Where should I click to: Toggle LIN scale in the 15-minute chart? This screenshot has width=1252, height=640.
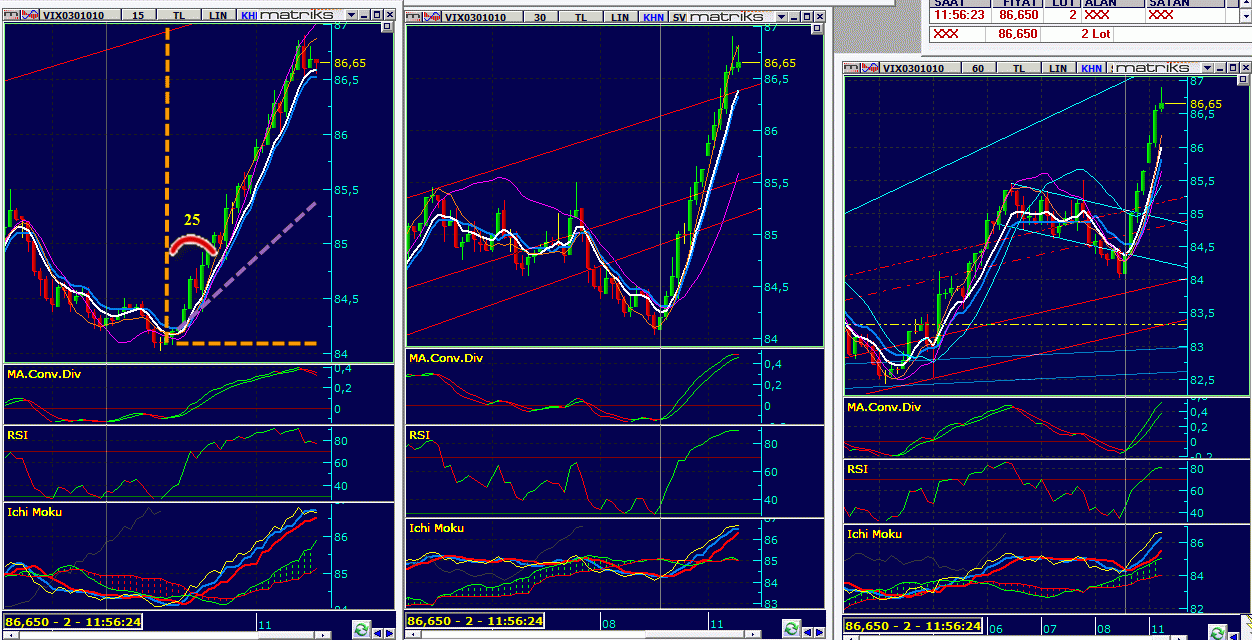point(217,16)
